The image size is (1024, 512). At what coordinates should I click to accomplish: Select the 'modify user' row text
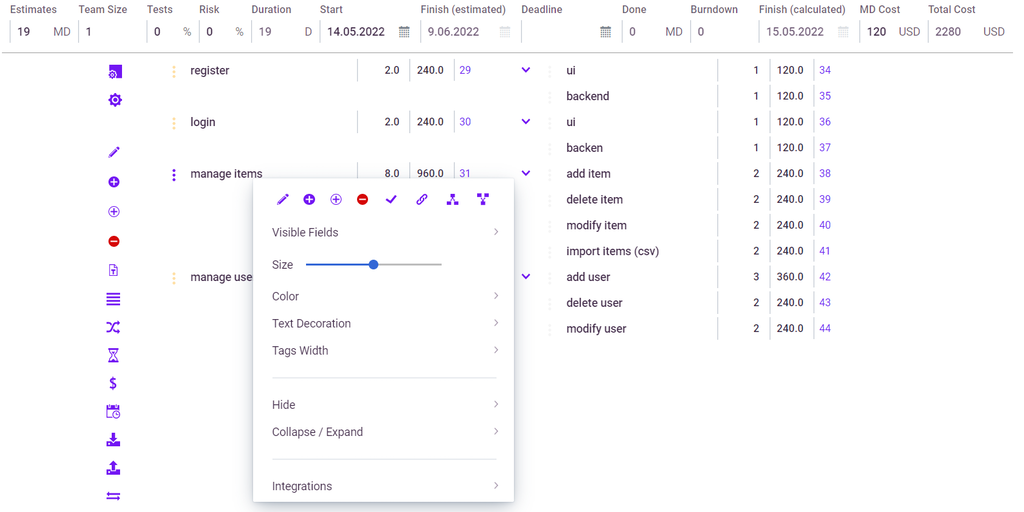[x=596, y=329]
